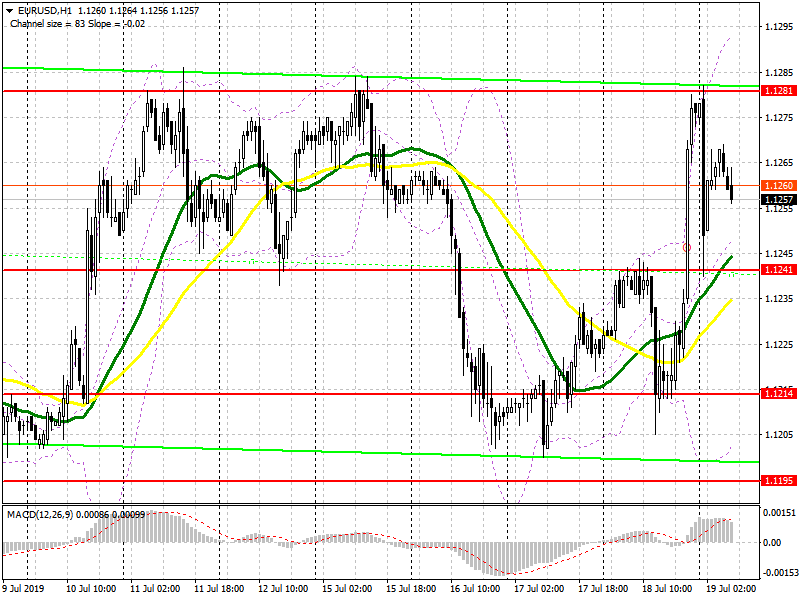Click the small red circle marker near 1.1245

coord(687,247)
